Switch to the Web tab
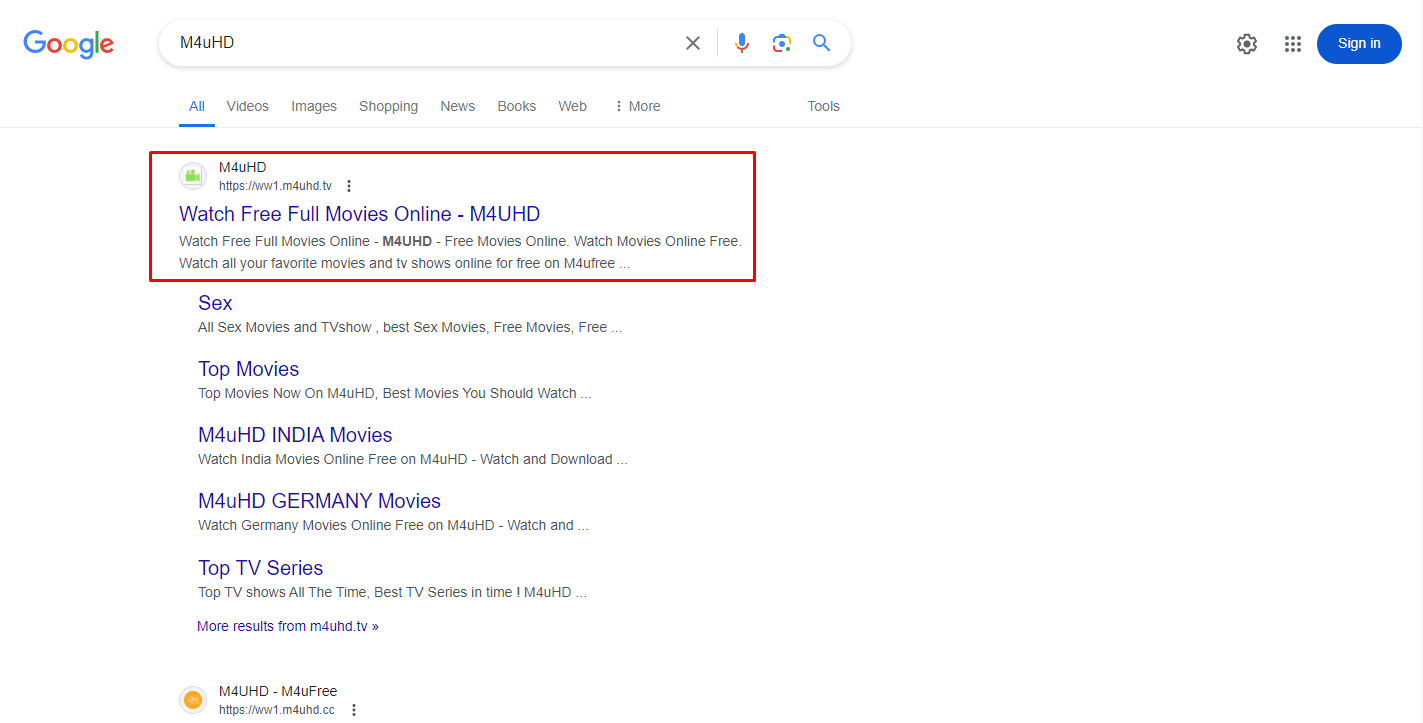The width and height of the screenshot is (1423, 723). pos(573,106)
